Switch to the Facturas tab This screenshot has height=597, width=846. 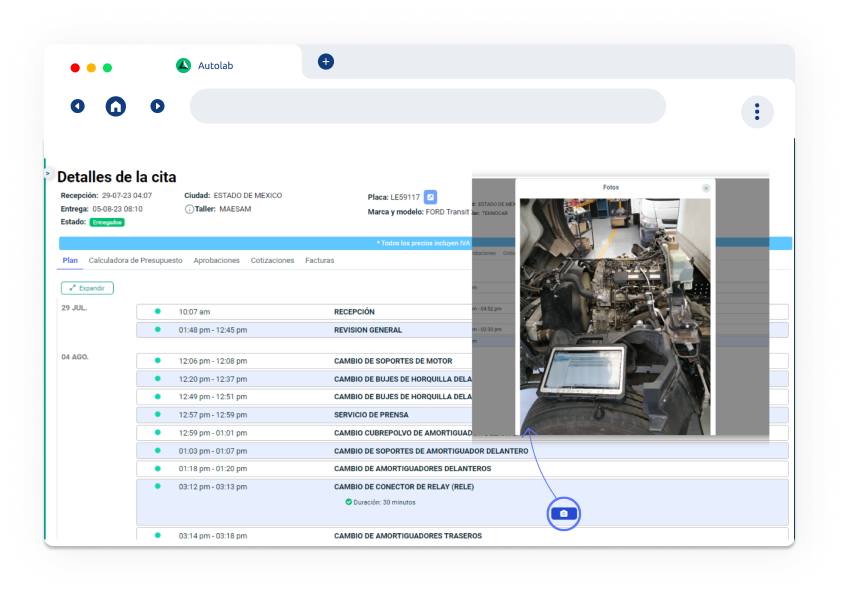coord(319,260)
